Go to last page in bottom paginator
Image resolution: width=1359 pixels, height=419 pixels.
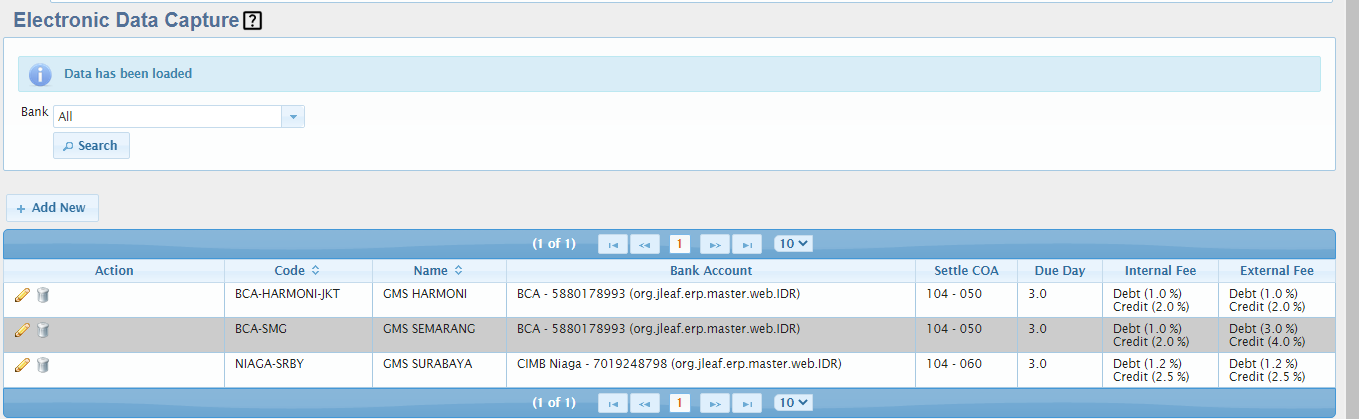(747, 403)
